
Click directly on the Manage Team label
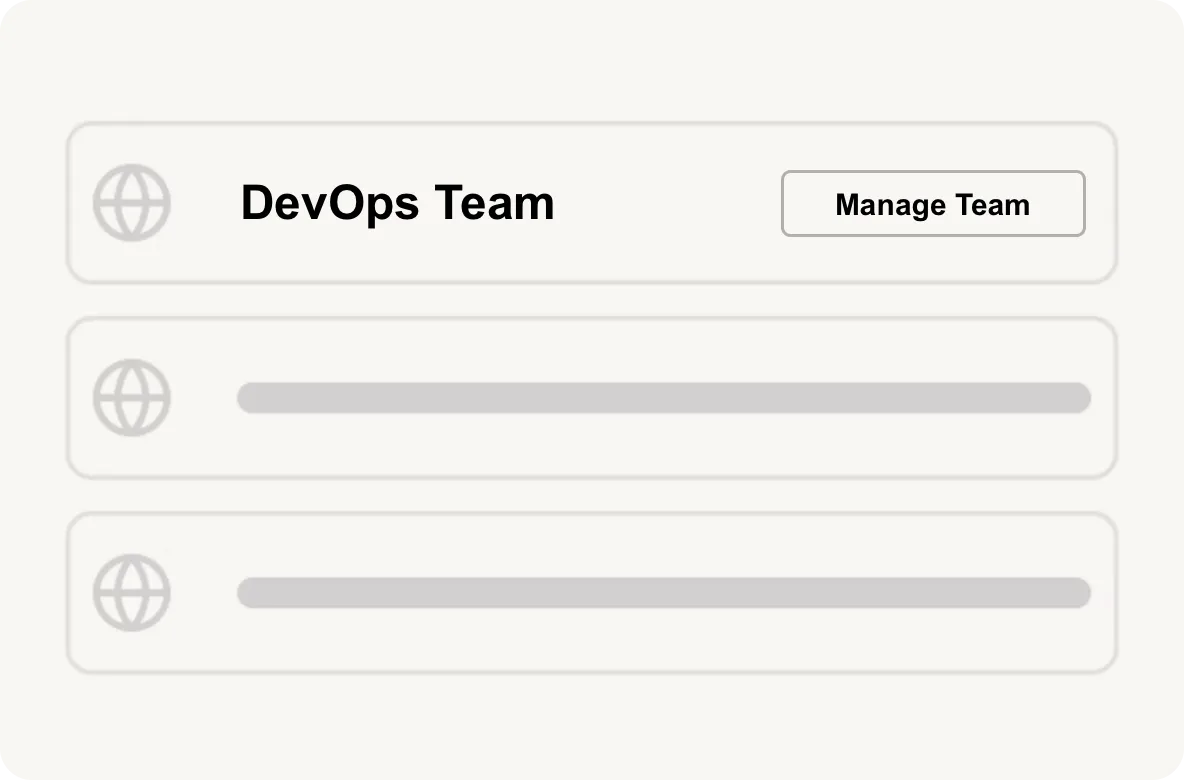(932, 204)
